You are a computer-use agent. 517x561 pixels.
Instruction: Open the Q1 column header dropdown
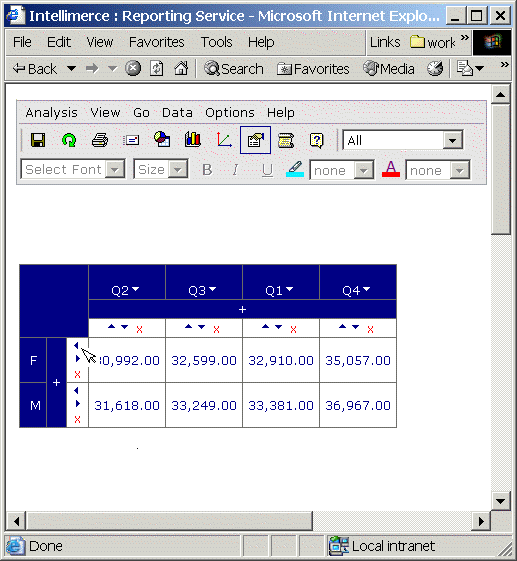[x=289, y=289]
